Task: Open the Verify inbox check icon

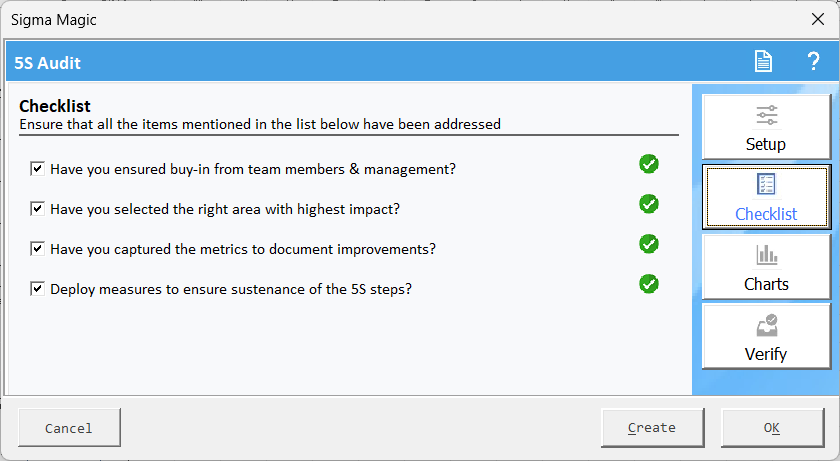Action: point(767,325)
